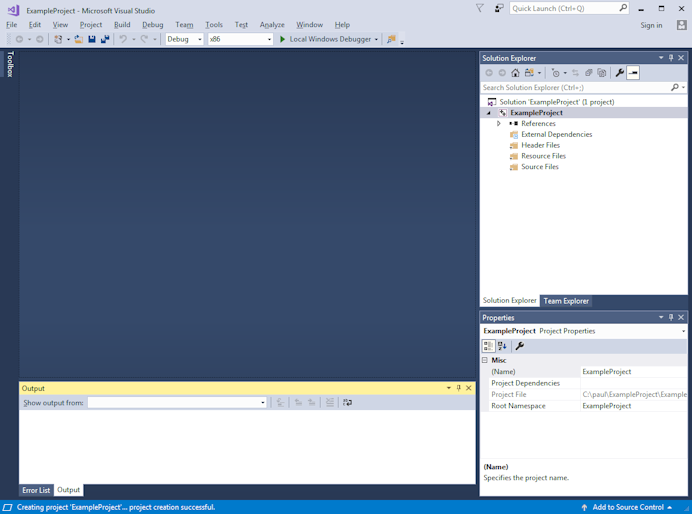The height and width of the screenshot is (514, 692).
Task: Click the Save single floppy icon
Action: pyautogui.click(x=92, y=39)
